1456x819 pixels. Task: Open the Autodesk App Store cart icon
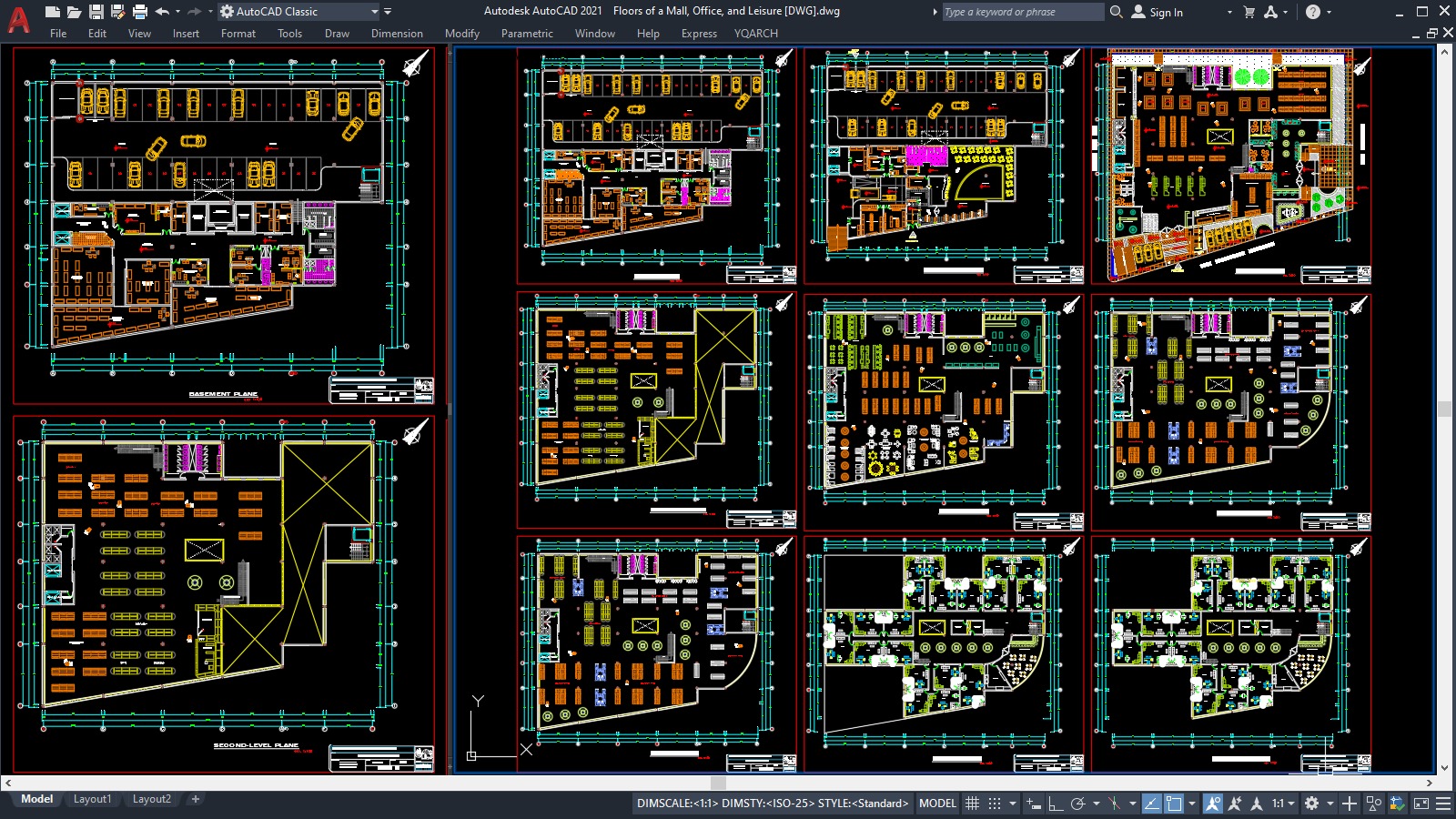click(1249, 12)
